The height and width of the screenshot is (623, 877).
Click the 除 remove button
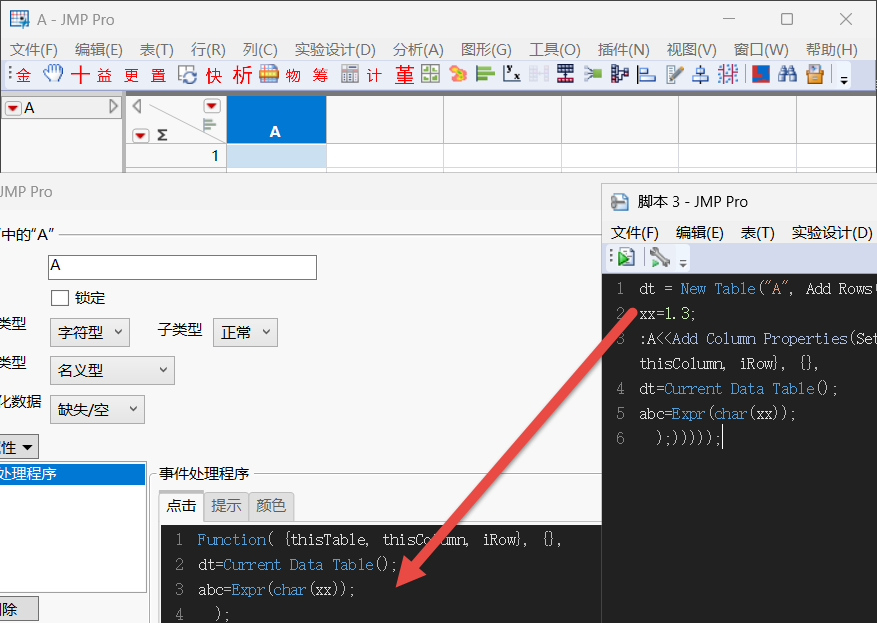click(x=19, y=609)
